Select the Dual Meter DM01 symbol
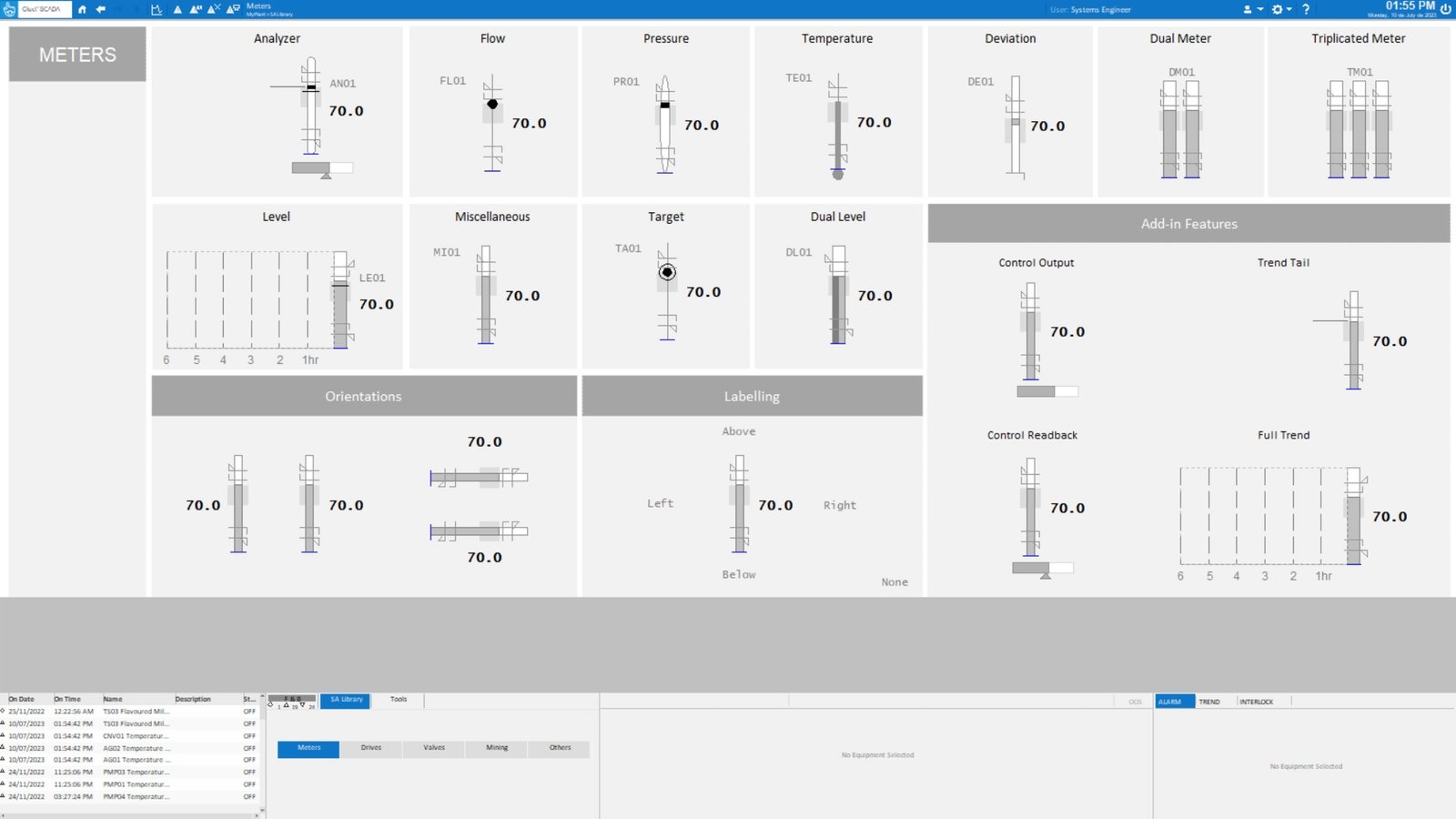 [1181, 127]
